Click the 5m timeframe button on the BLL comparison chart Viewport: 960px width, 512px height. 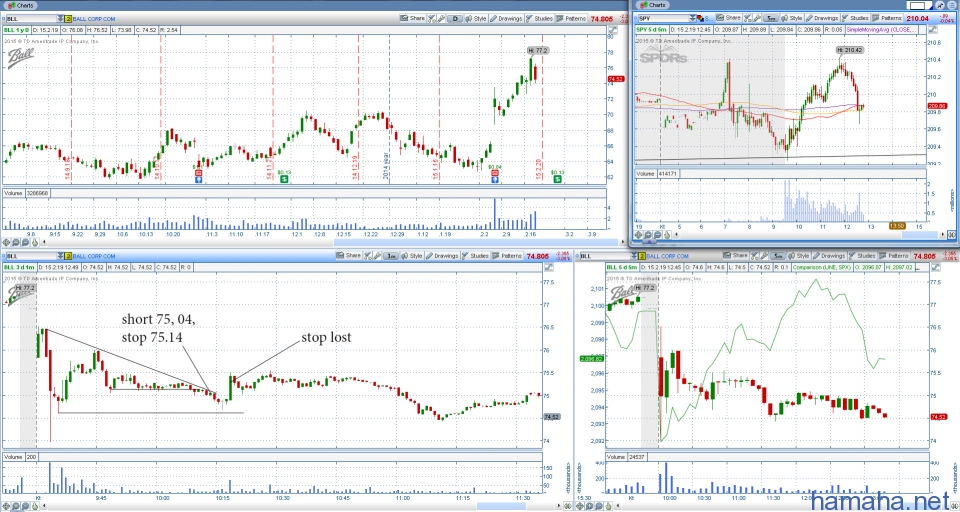click(x=778, y=255)
